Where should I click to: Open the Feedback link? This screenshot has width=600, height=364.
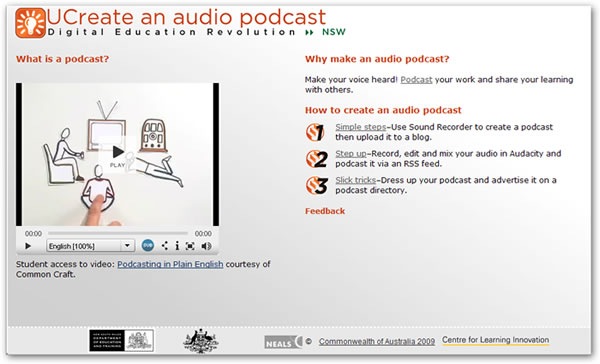pyautogui.click(x=325, y=211)
